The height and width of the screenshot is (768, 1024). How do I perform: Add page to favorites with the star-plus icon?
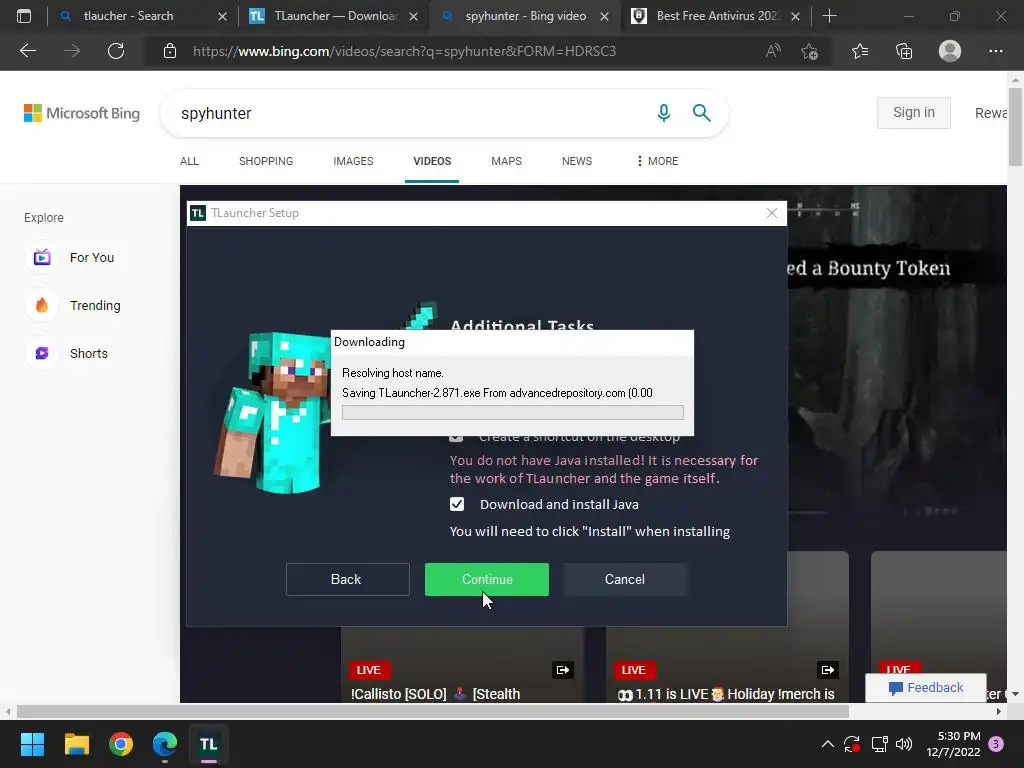pyautogui.click(x=810, y=51)
